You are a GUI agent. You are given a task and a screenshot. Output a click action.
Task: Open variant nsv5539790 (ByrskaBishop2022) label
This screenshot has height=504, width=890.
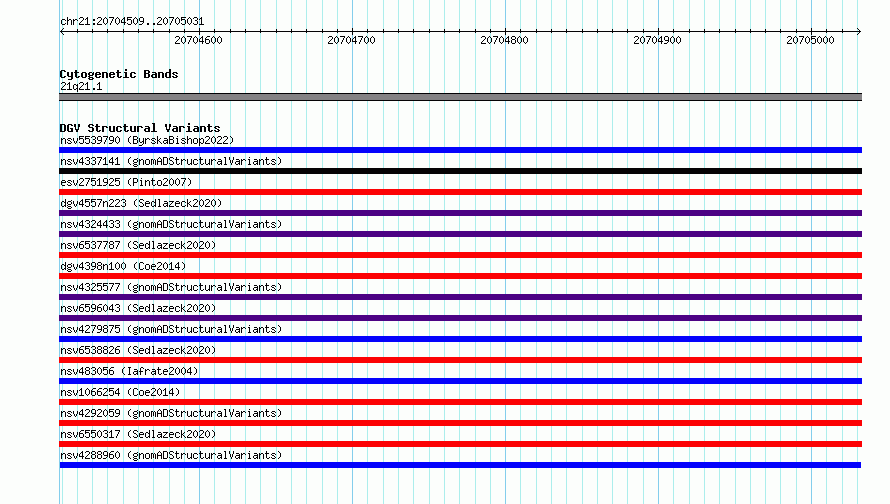click(x=147, y=140)
